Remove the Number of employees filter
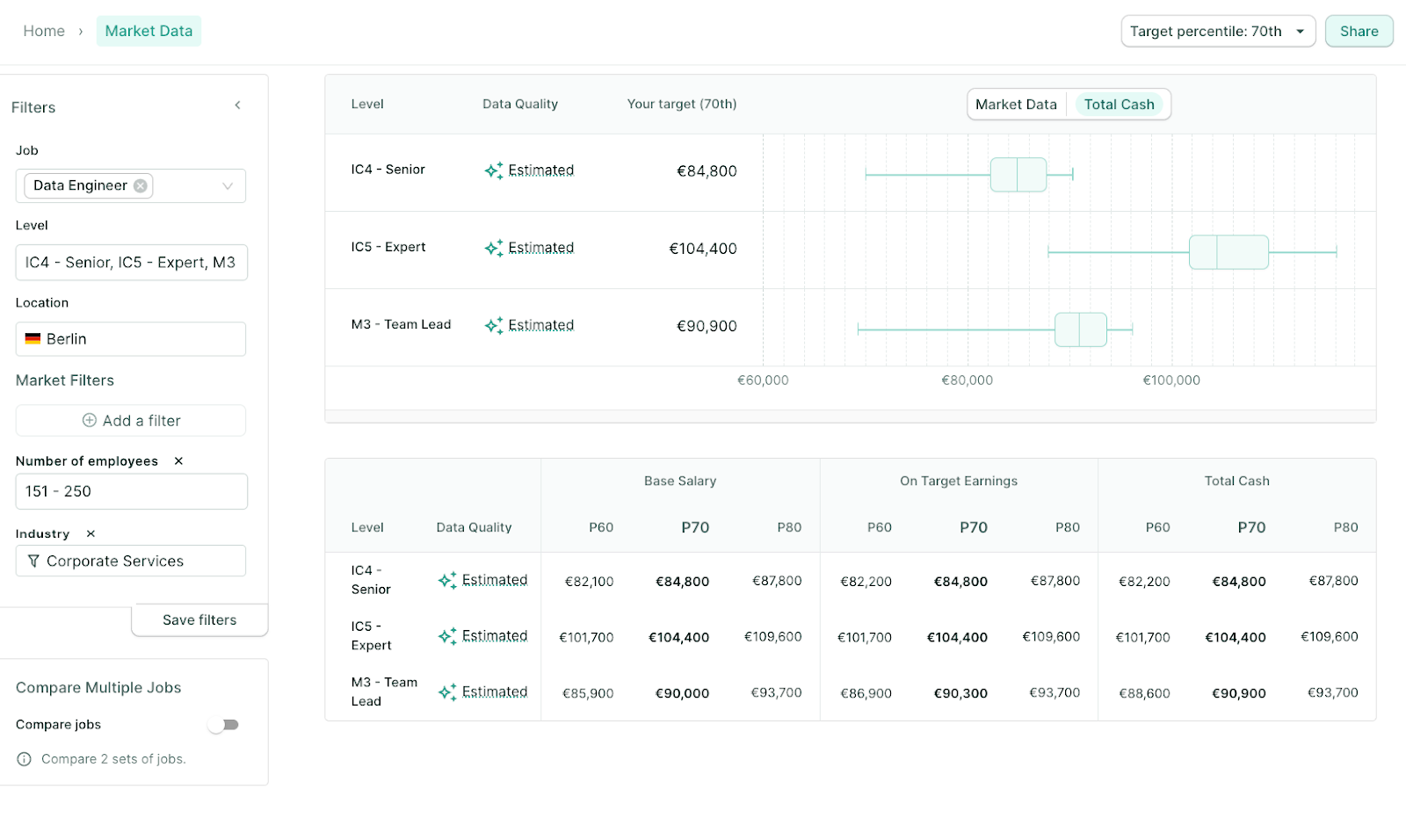 [x=178, y=460]
